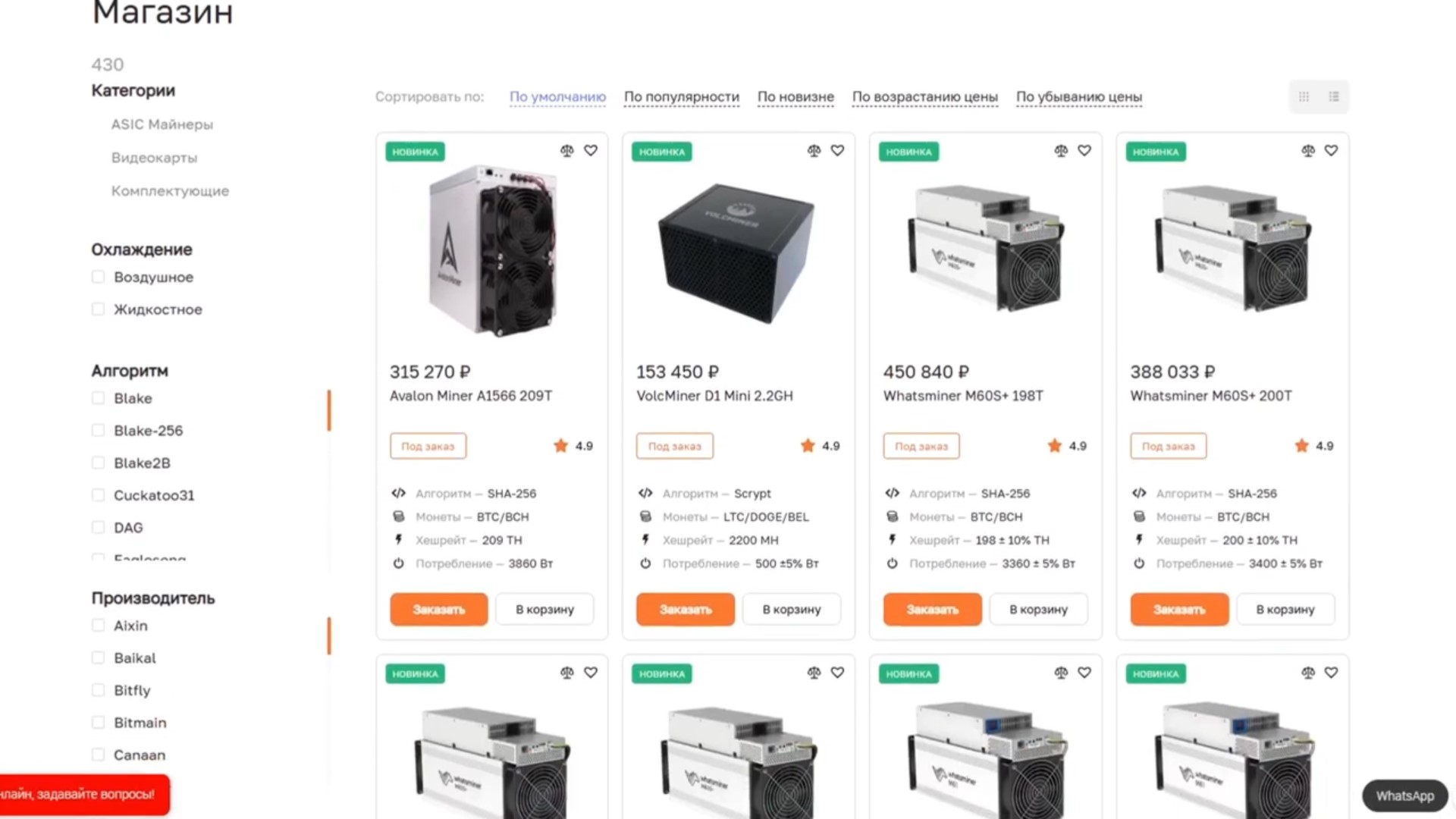Open the Видеокарты category

tap(154, 158)
